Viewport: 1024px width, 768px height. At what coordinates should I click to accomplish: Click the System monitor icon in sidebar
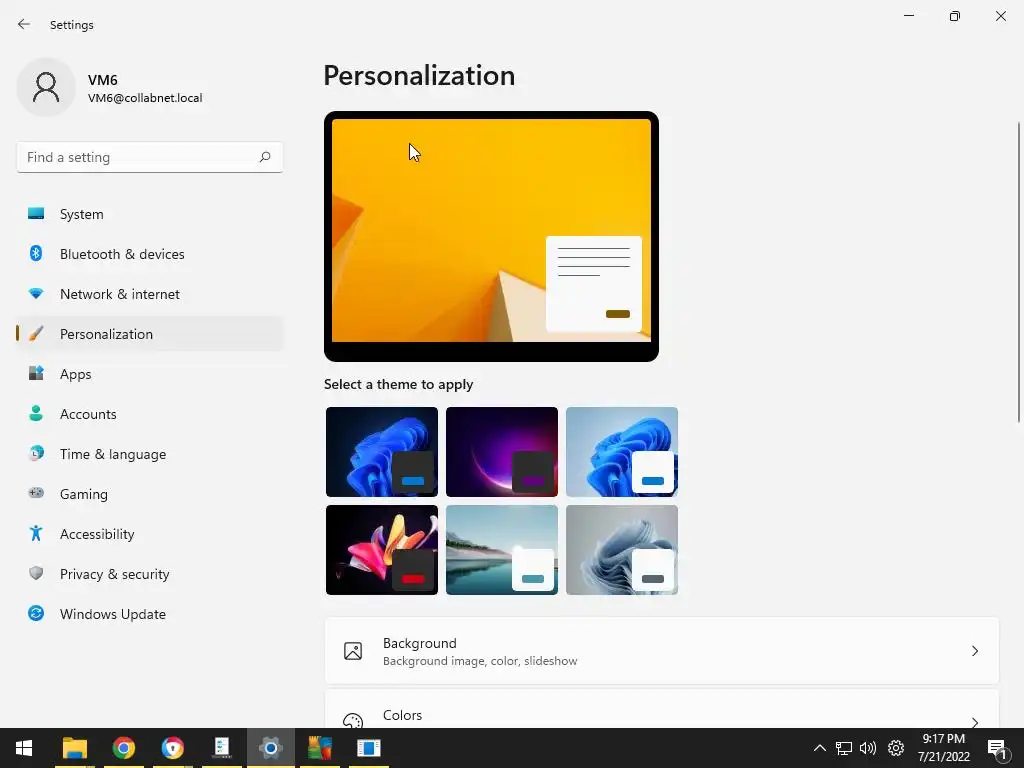pyautogui.click(x=36, y=214)
